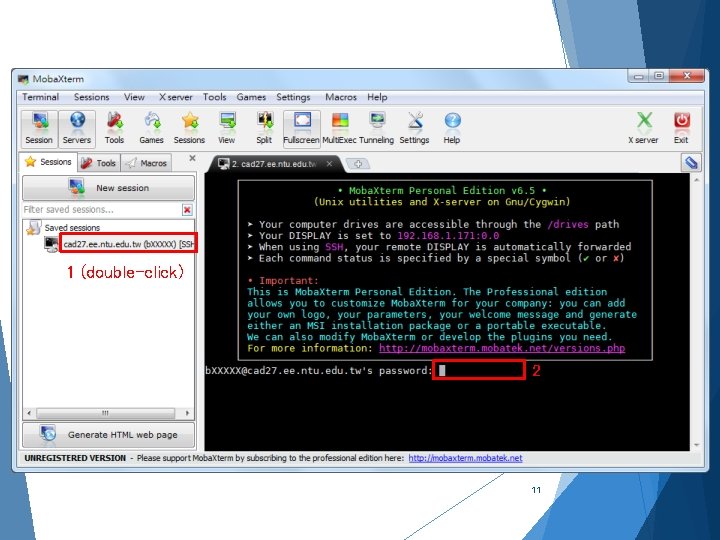The width and height of the screenshot is (720, 540).
Task: Select the cad27.ee.ntu.edu.tw terminal tab
Action: [x=274, y=164]
